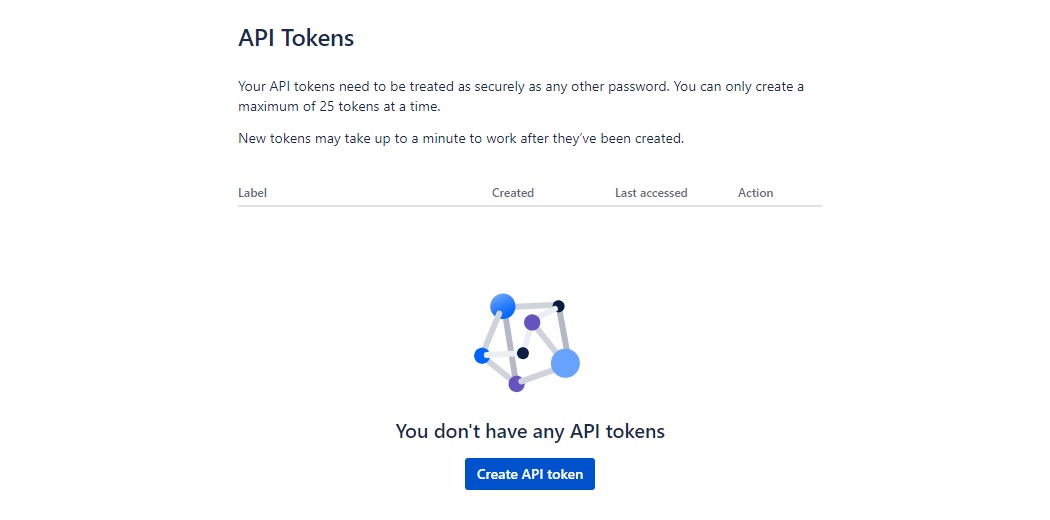This screenshot has width=1050, height=520.
Task: Click the "New tokens may take up to a minute" notice
Action: click(x=460, y=139)
